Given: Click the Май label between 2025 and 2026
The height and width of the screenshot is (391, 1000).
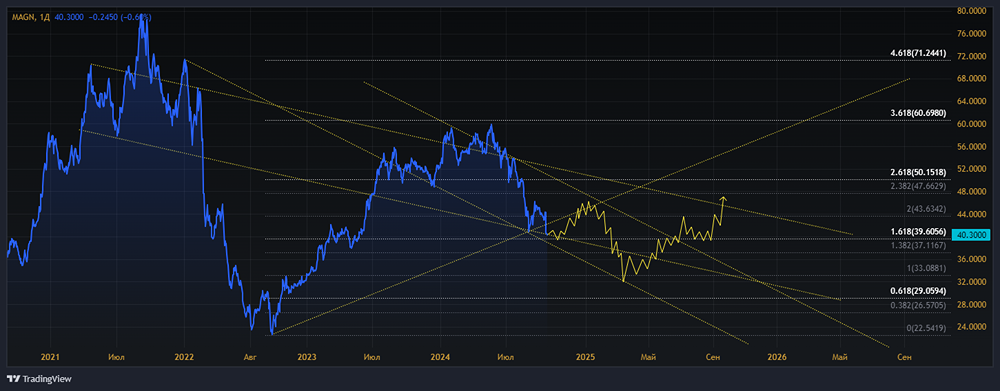Looking at the screenshot, I should pos(649,357).
